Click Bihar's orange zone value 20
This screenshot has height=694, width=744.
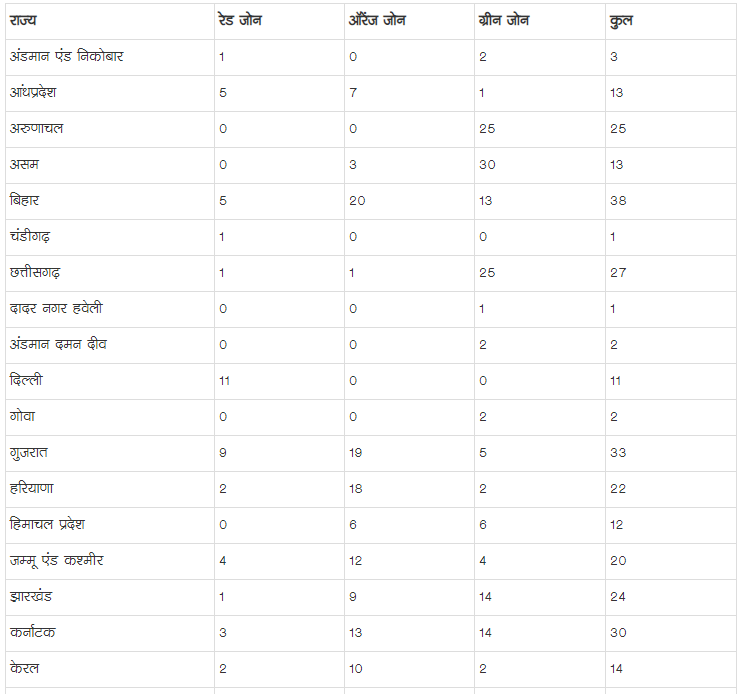357,201
